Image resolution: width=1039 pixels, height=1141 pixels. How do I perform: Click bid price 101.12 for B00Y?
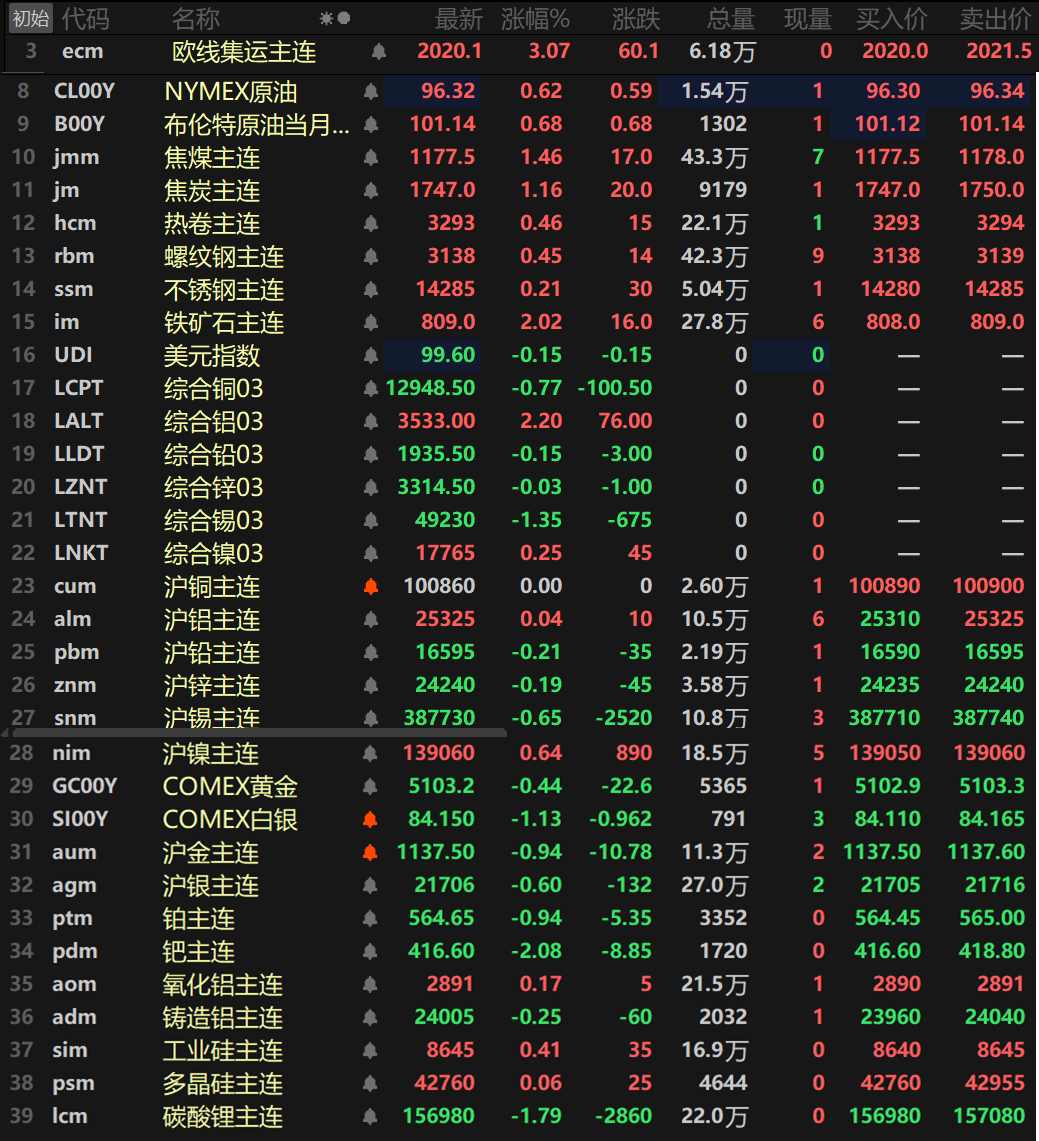pos(887,124)
